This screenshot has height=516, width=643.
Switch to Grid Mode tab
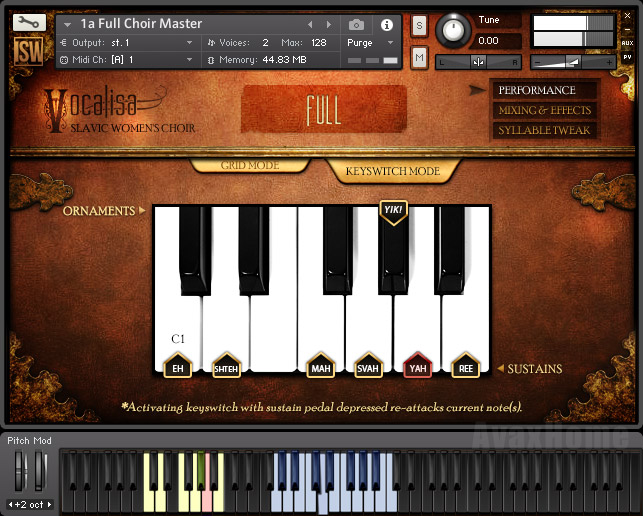(250, 165)
